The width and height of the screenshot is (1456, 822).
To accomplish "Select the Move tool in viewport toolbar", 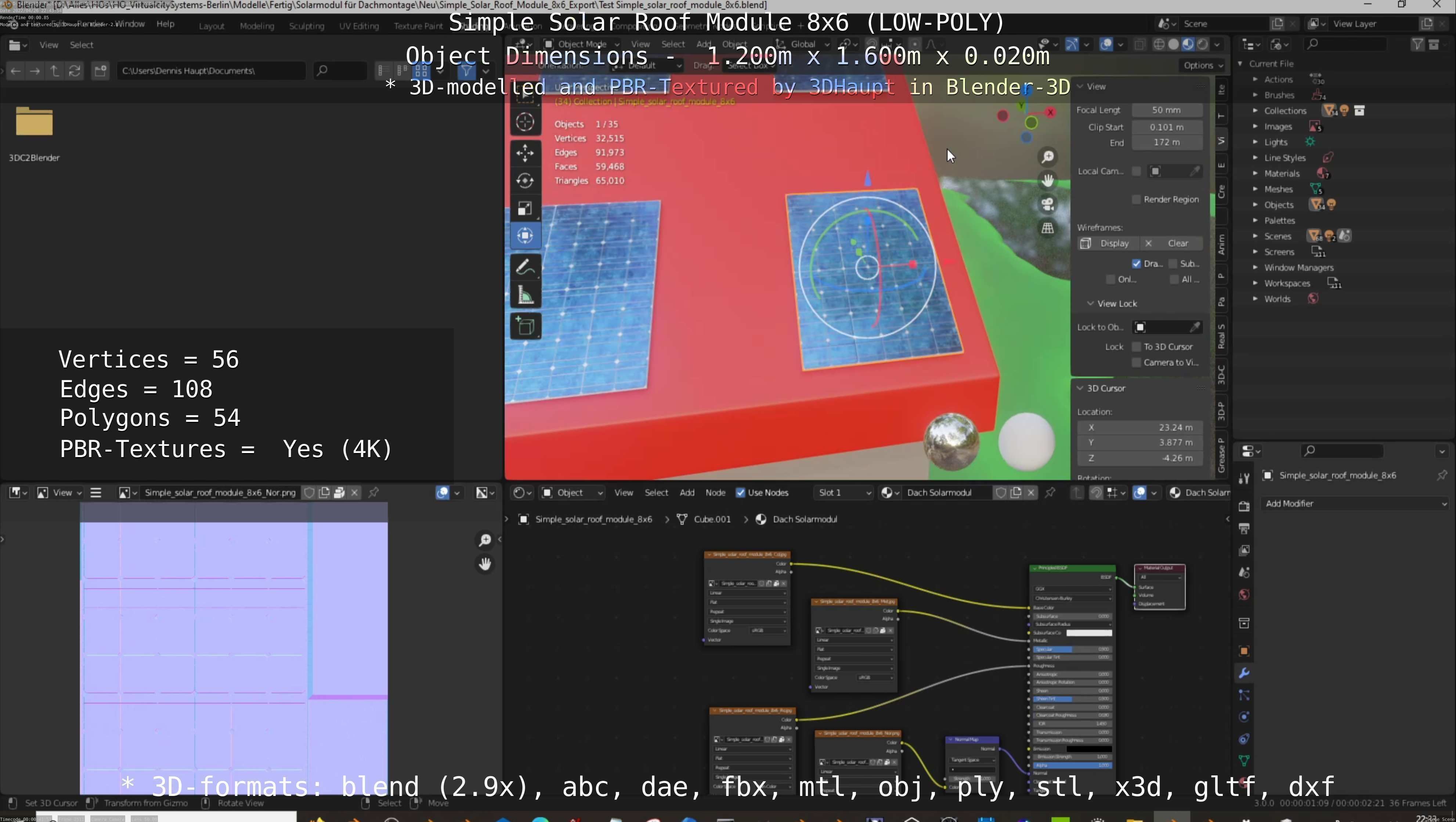I will [525, 152].
